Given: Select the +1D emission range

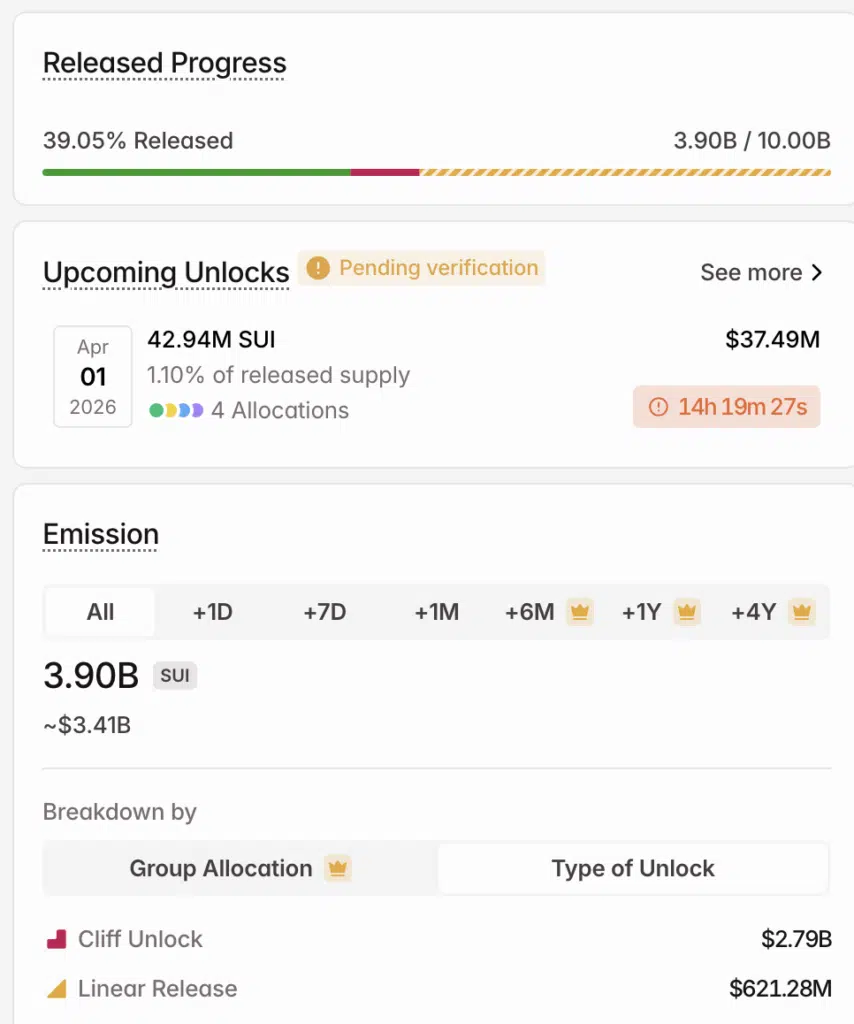Looking at the screenshot, I should (212, 612).
